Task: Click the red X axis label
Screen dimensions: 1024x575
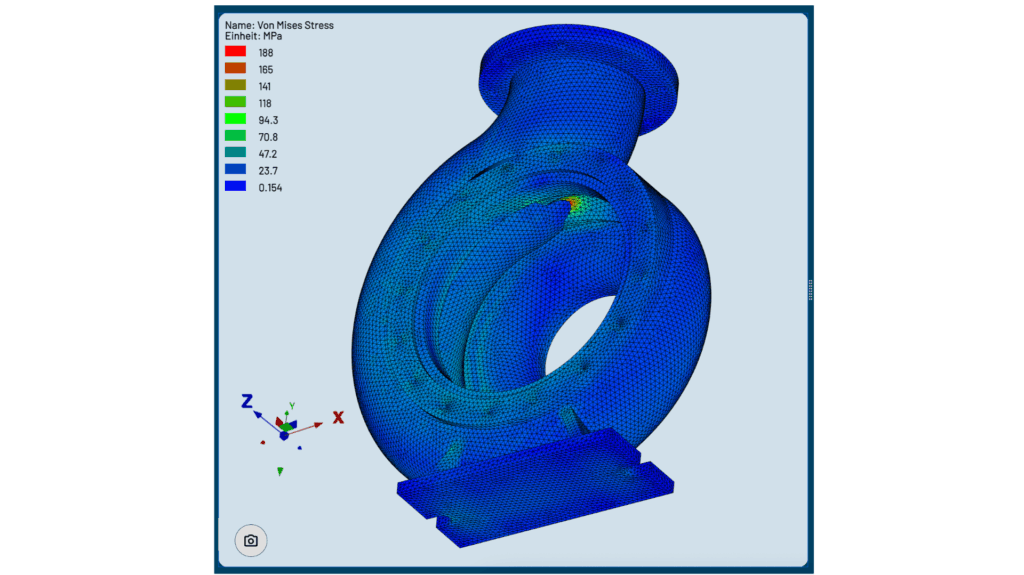Action: (338, 418)
